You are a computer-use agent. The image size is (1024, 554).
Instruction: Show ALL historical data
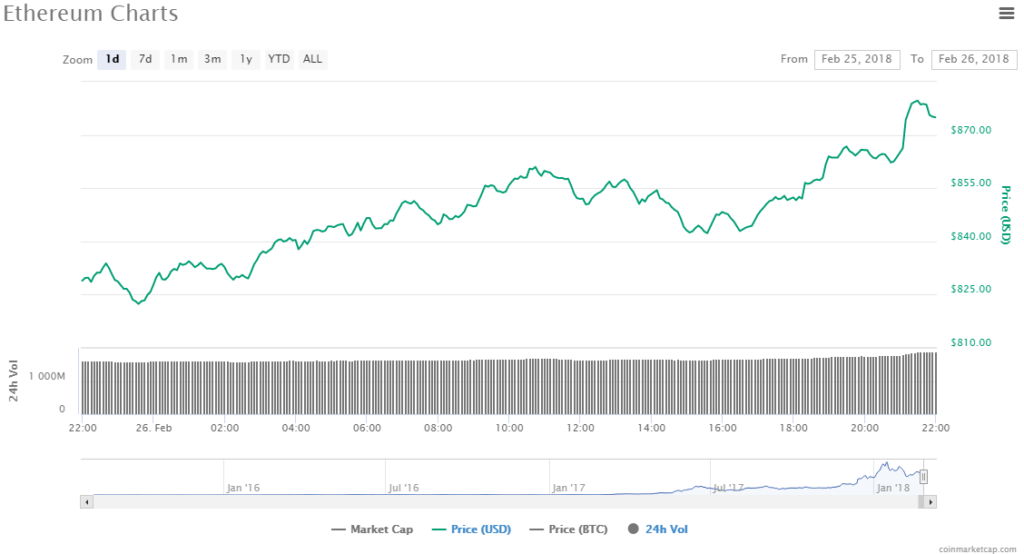pyautogui.click(x=313, y=59)
